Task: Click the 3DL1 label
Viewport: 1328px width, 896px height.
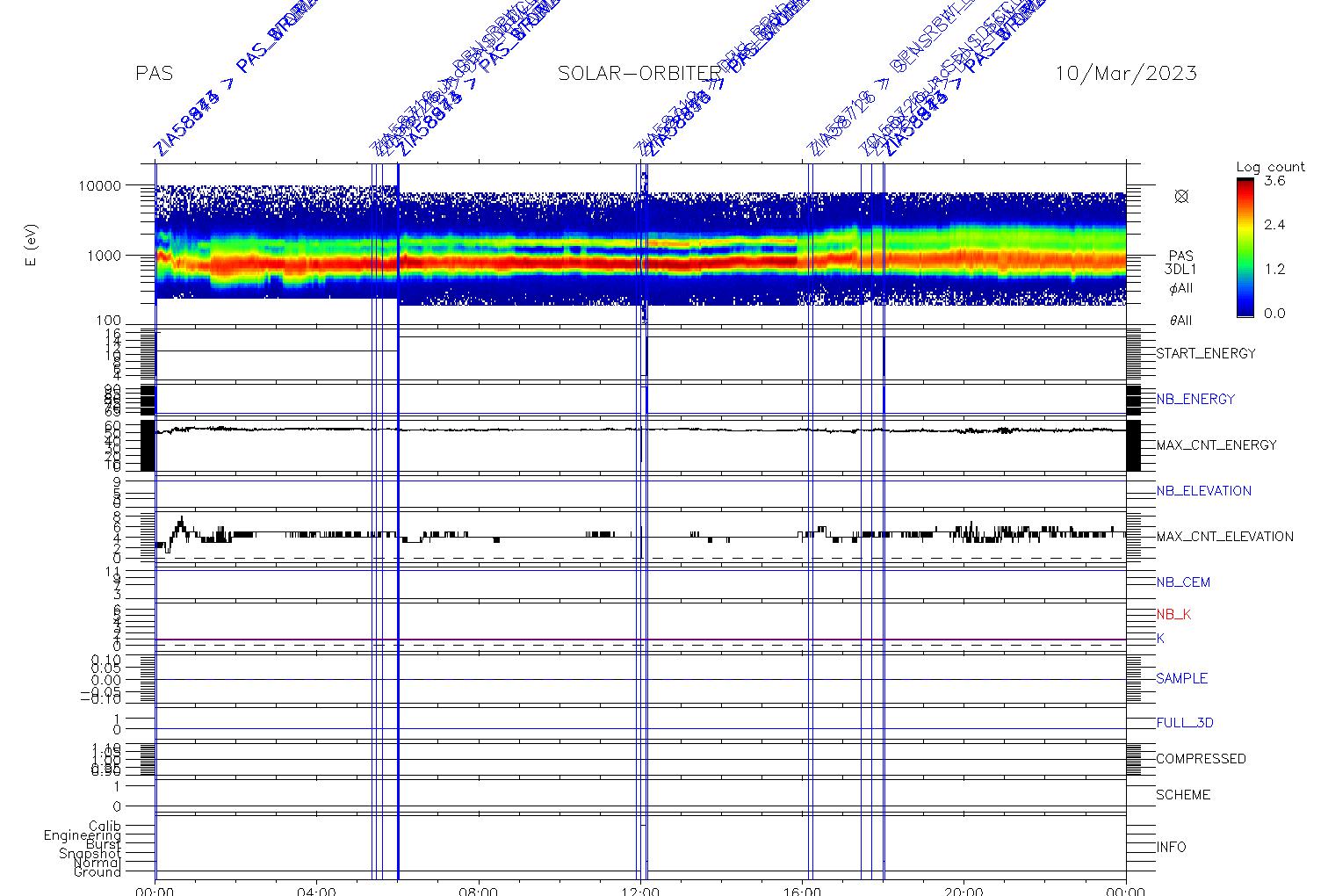Action: click(1181, 271)
